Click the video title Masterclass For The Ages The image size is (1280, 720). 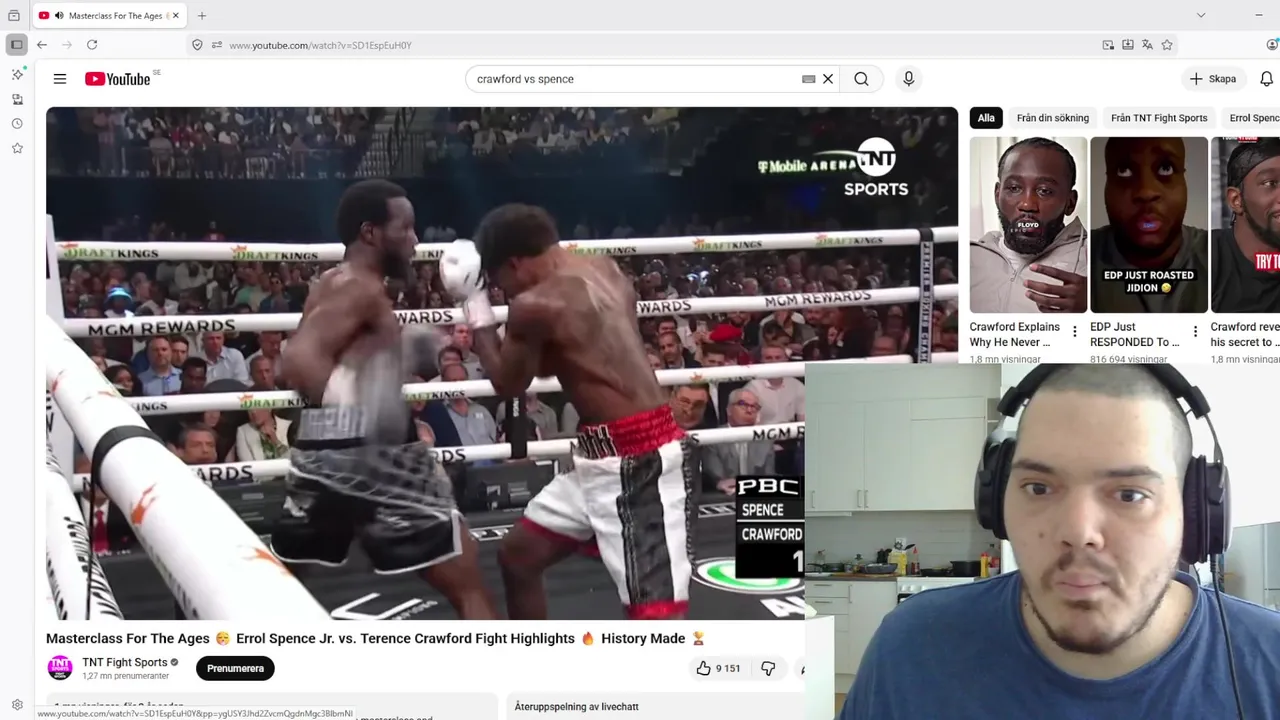376,638
